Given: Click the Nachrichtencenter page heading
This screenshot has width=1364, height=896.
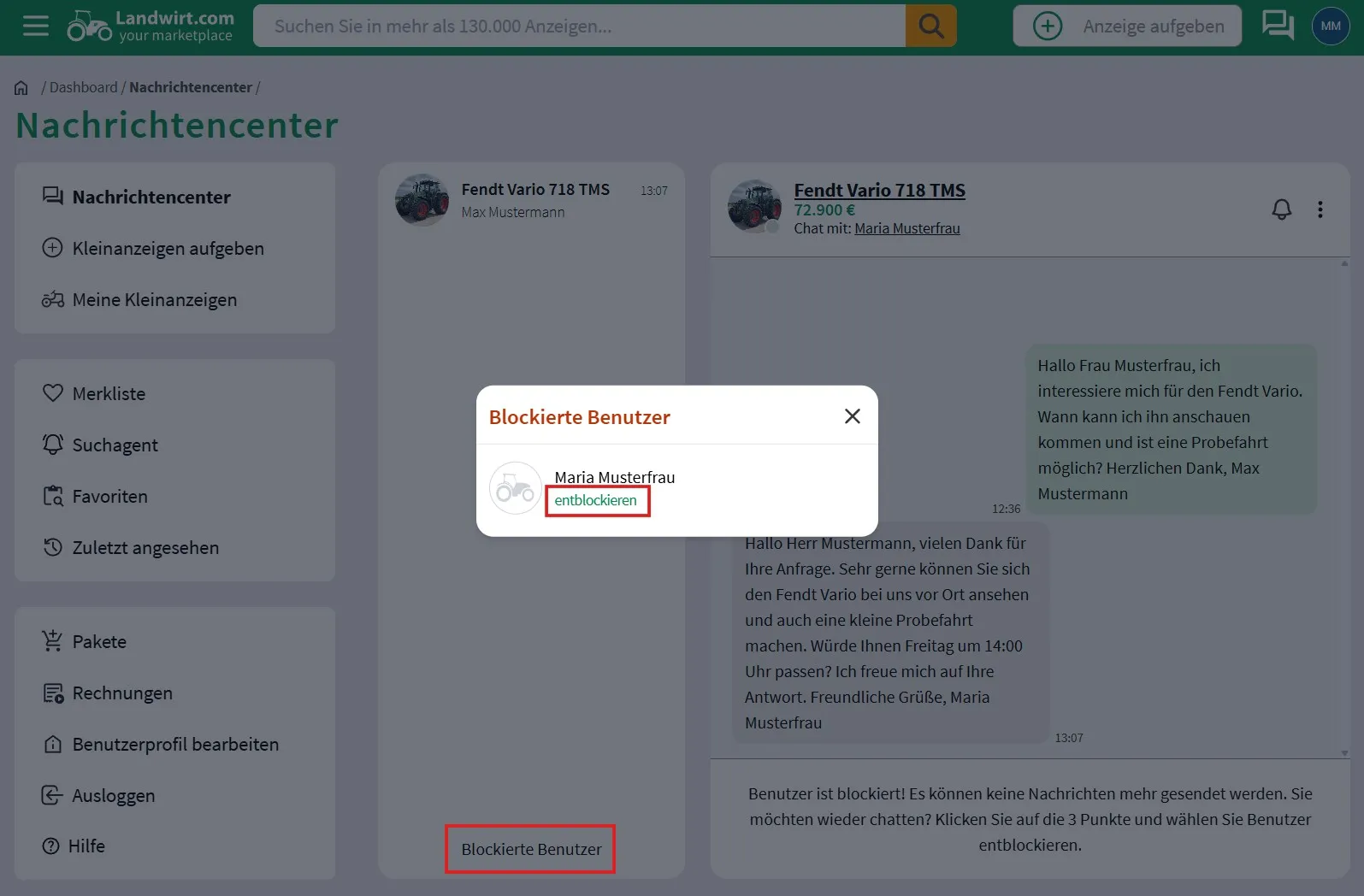Looking at the screenshot, I should [177, 126].
